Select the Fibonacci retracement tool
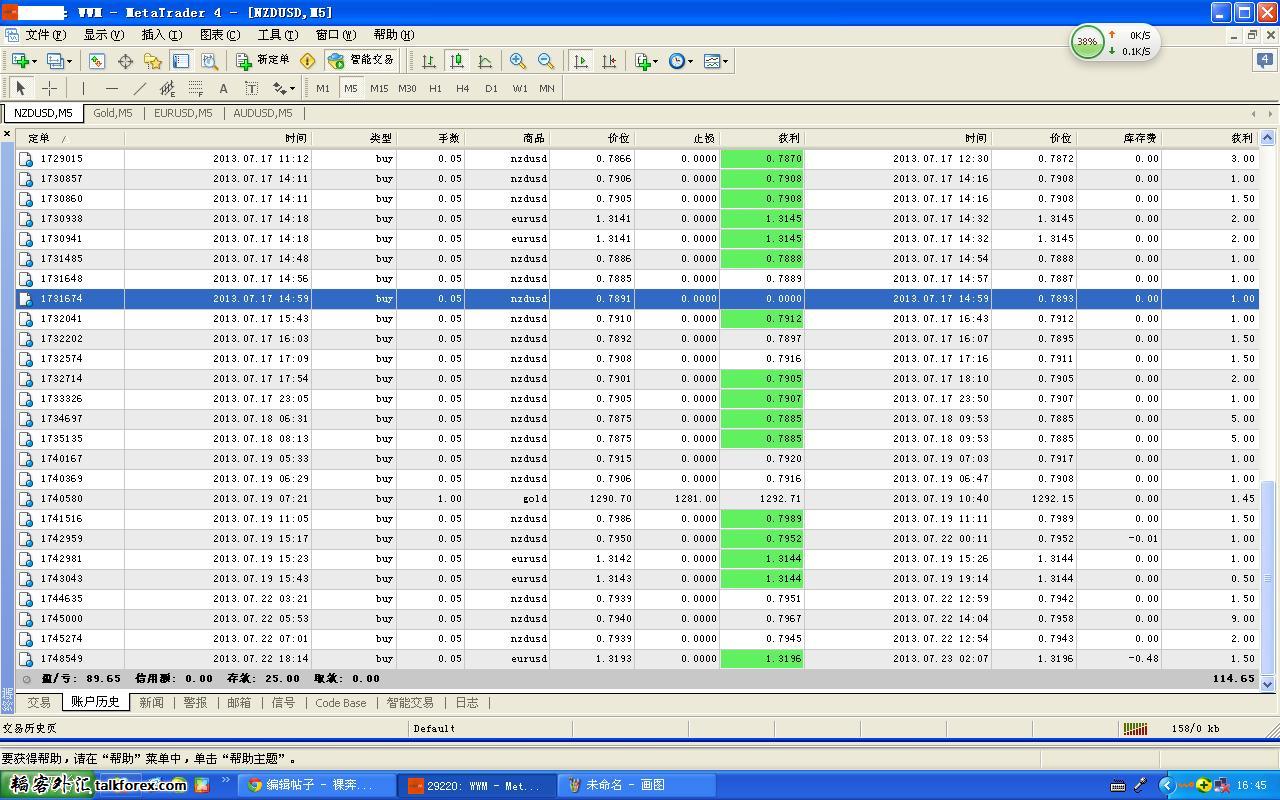The width and height of the screenshot is (1280, 800). [195, 88]
